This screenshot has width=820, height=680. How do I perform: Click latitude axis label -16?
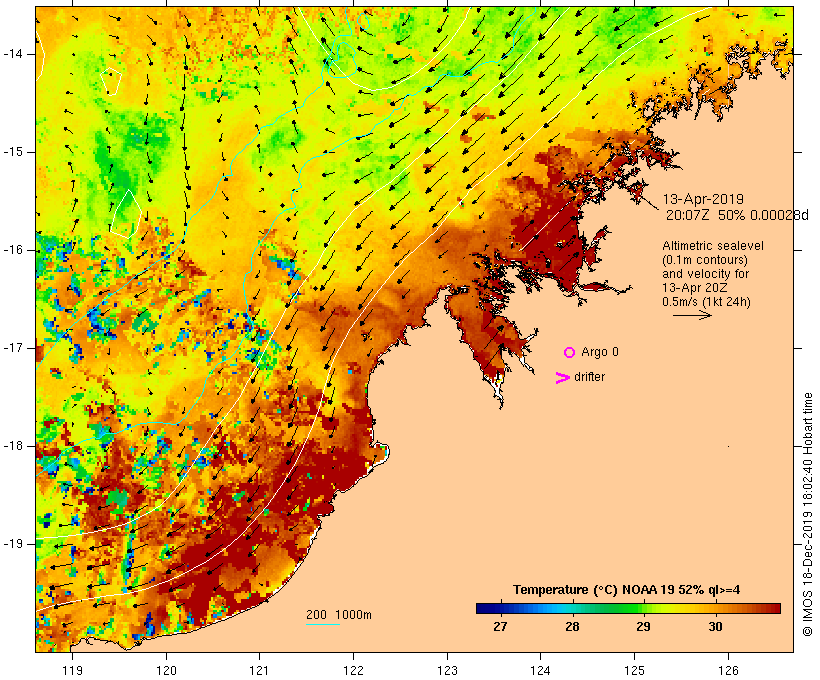12,250
